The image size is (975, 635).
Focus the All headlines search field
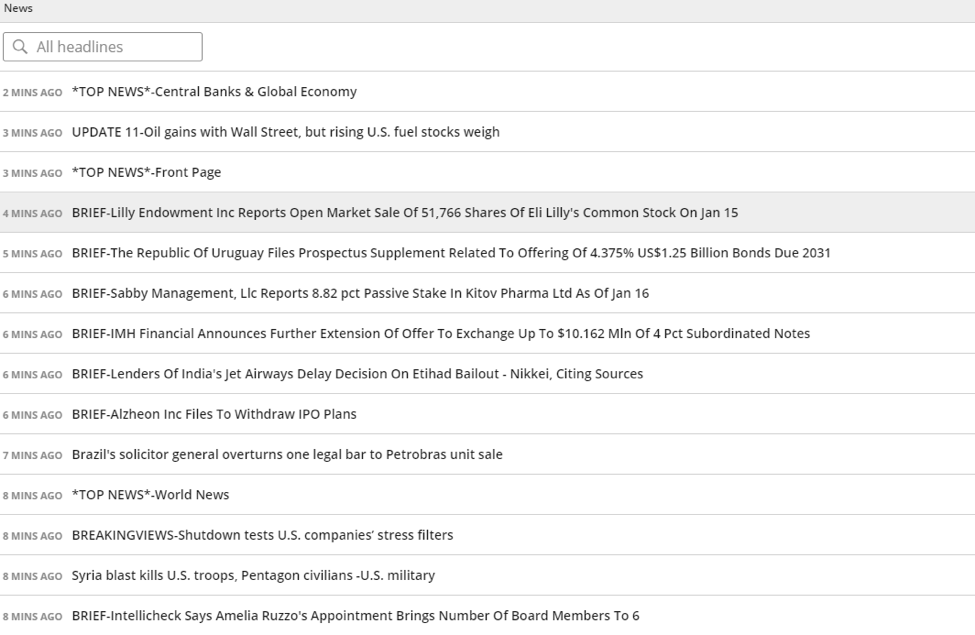click(103, 47)
